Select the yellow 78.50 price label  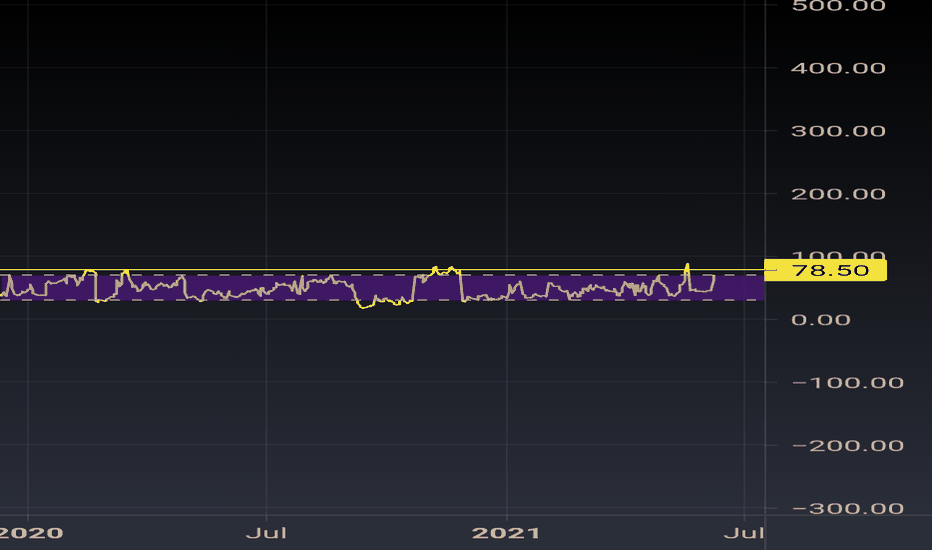click(x=825, y=270)
